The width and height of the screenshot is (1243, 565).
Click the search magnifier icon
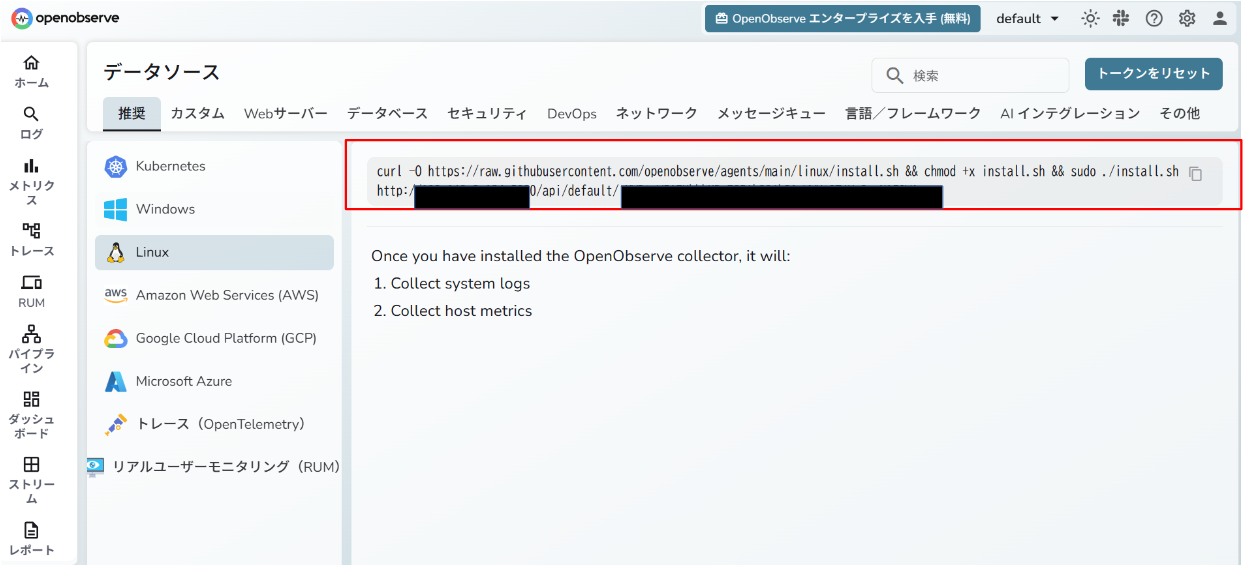pos(894,75)
